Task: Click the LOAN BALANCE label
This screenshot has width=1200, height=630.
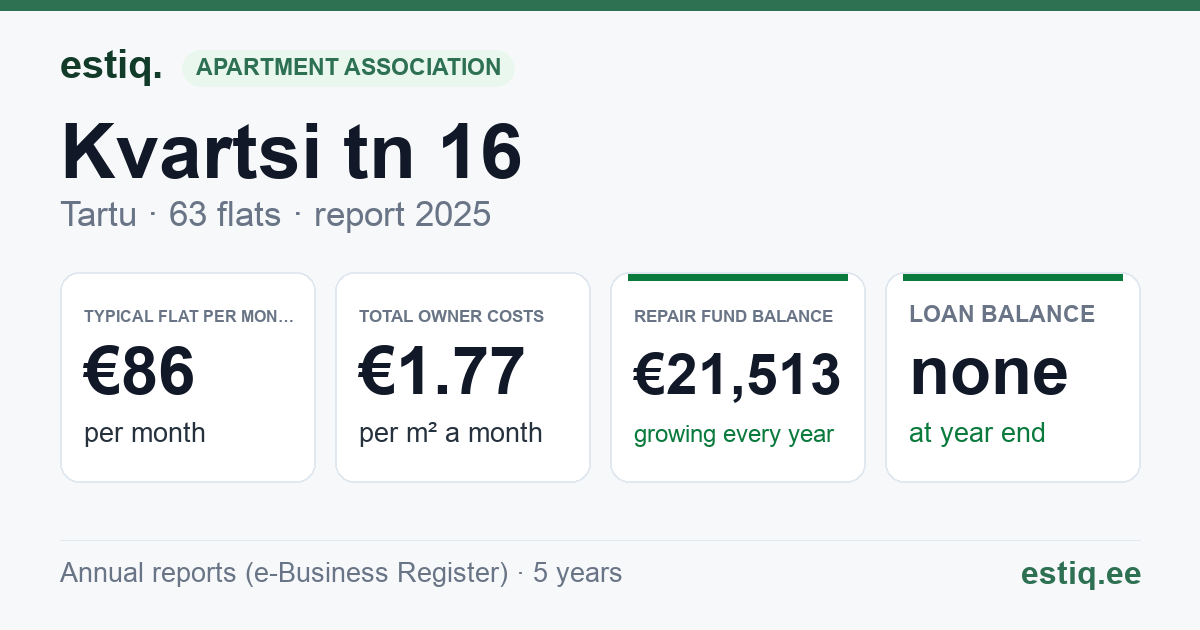Action: click(x=1002, y=314)
